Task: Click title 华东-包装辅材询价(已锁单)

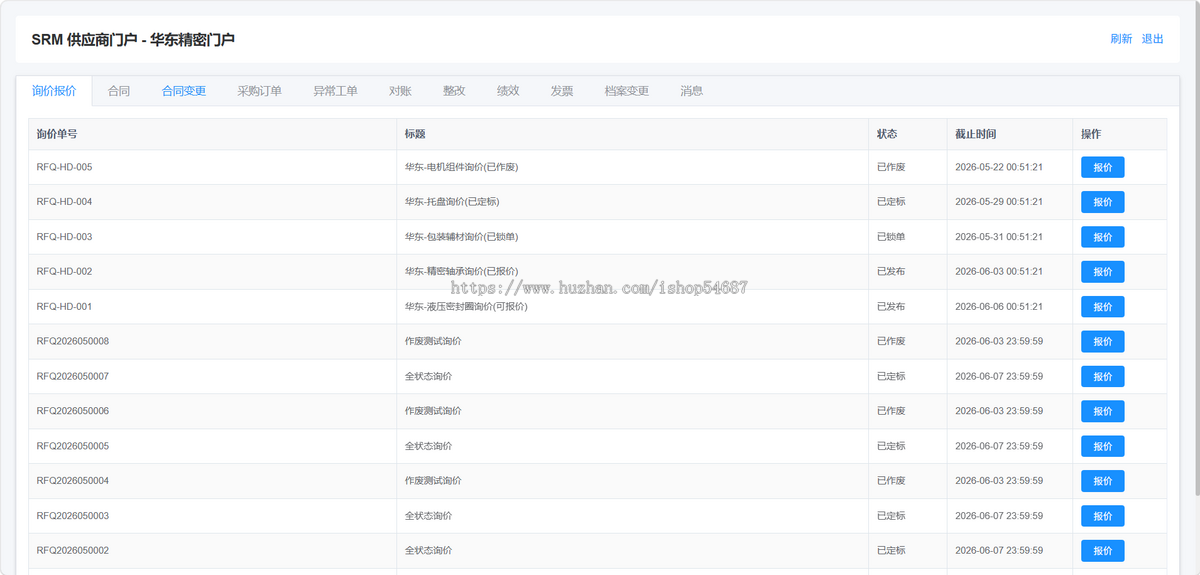Action: [461, 237]
